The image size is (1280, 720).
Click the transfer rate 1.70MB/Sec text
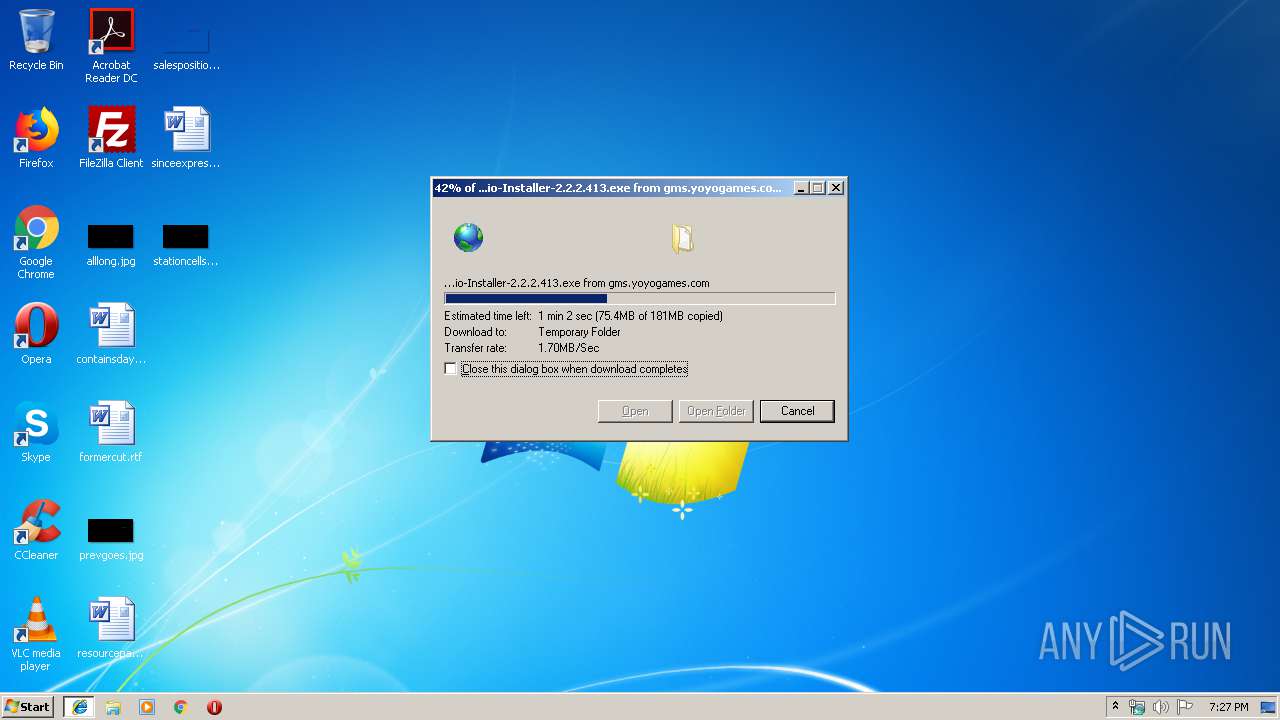point(569,348)
